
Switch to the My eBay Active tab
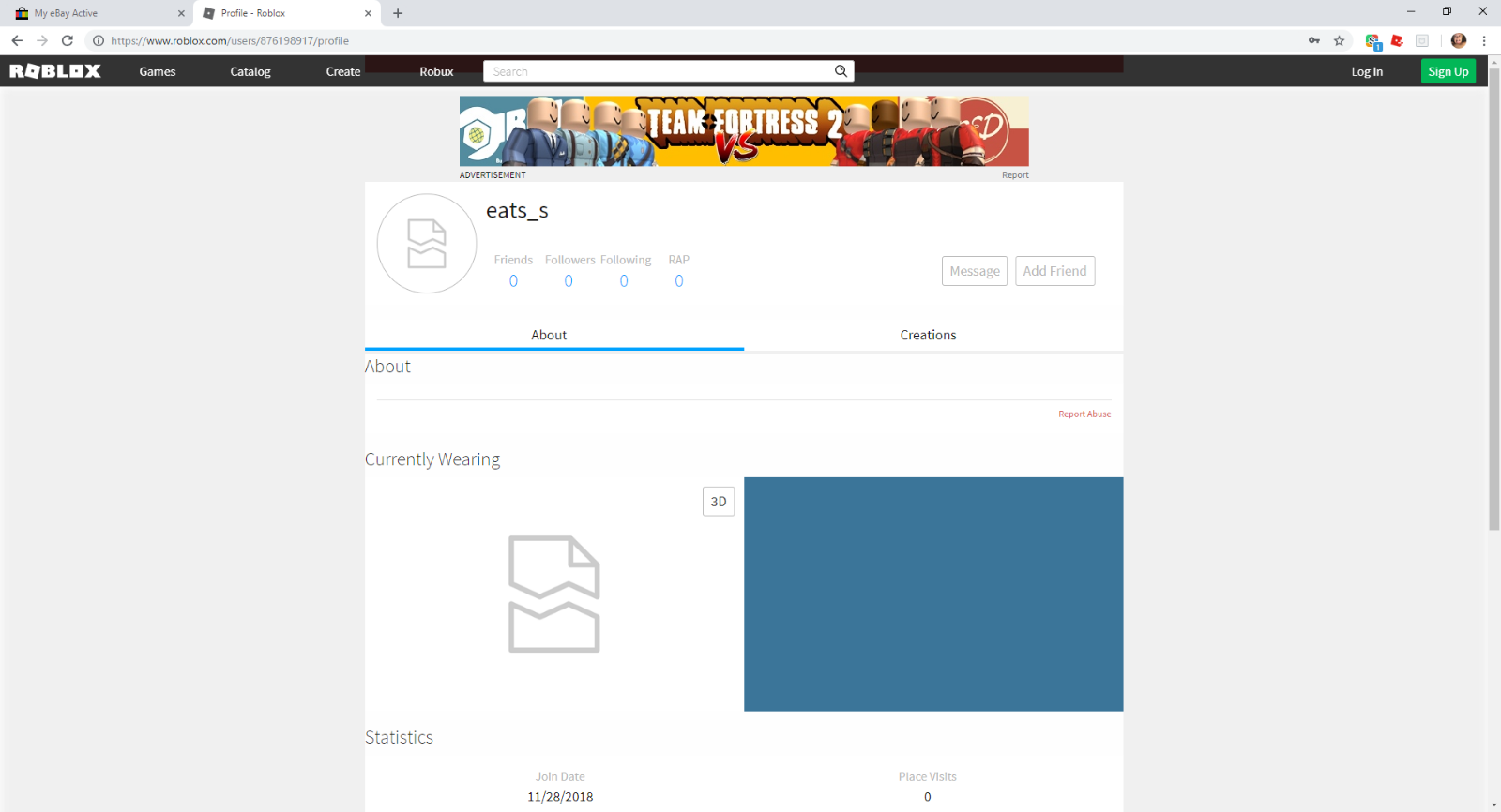[99, 13]
